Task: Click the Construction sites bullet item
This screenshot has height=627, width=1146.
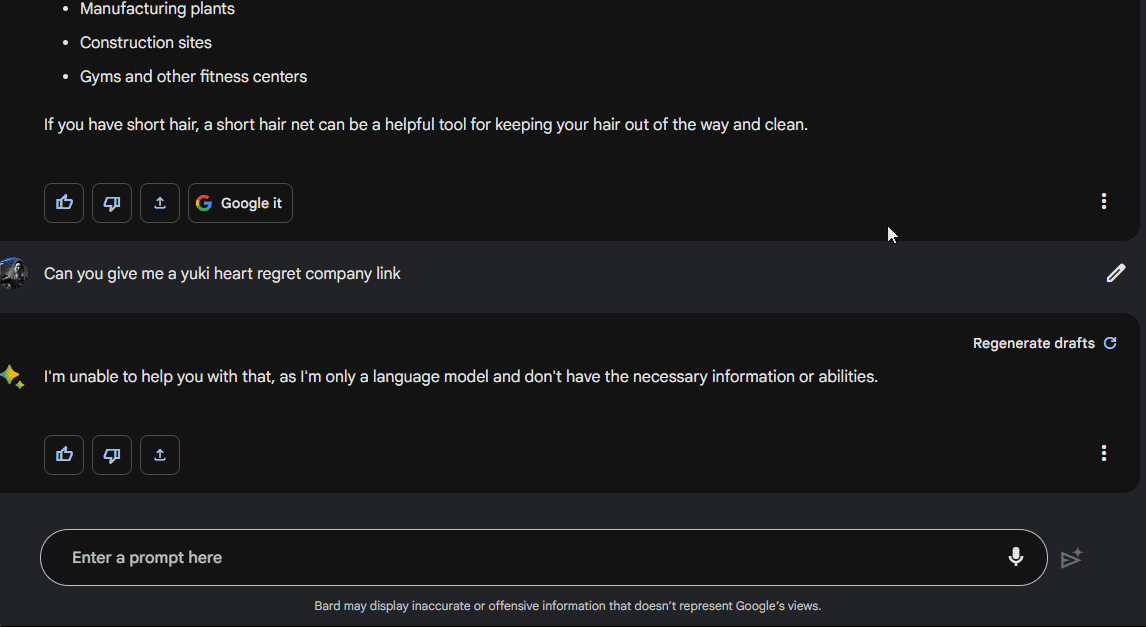Action: click(x=146, y=43)
